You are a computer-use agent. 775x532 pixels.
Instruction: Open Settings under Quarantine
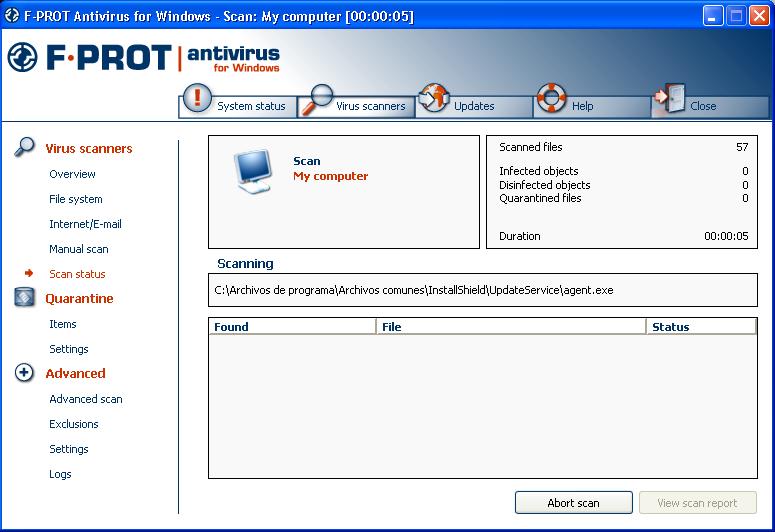pos(69,349)
